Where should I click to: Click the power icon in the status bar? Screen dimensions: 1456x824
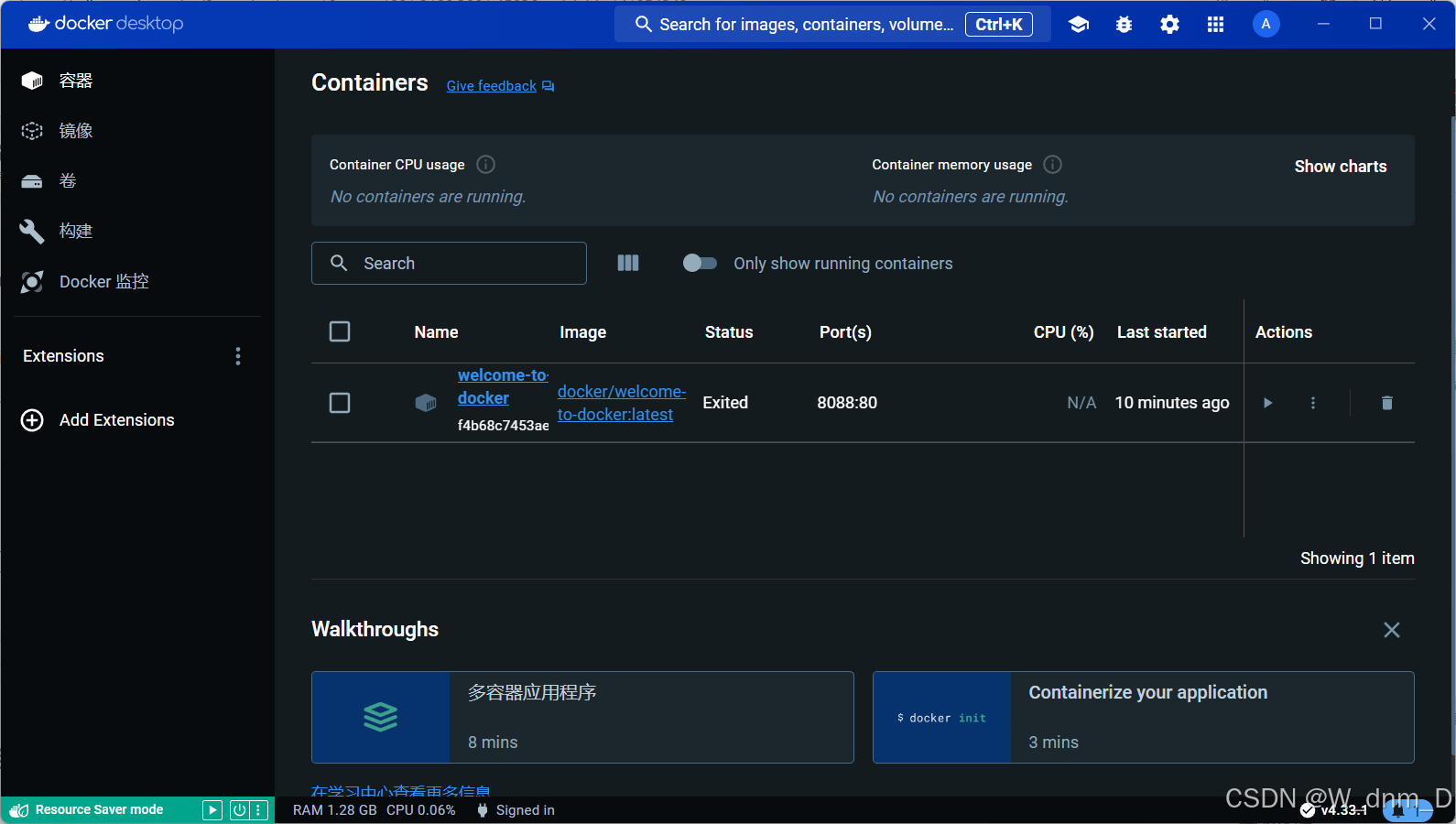pyautogui.click(x=239, y=810)
